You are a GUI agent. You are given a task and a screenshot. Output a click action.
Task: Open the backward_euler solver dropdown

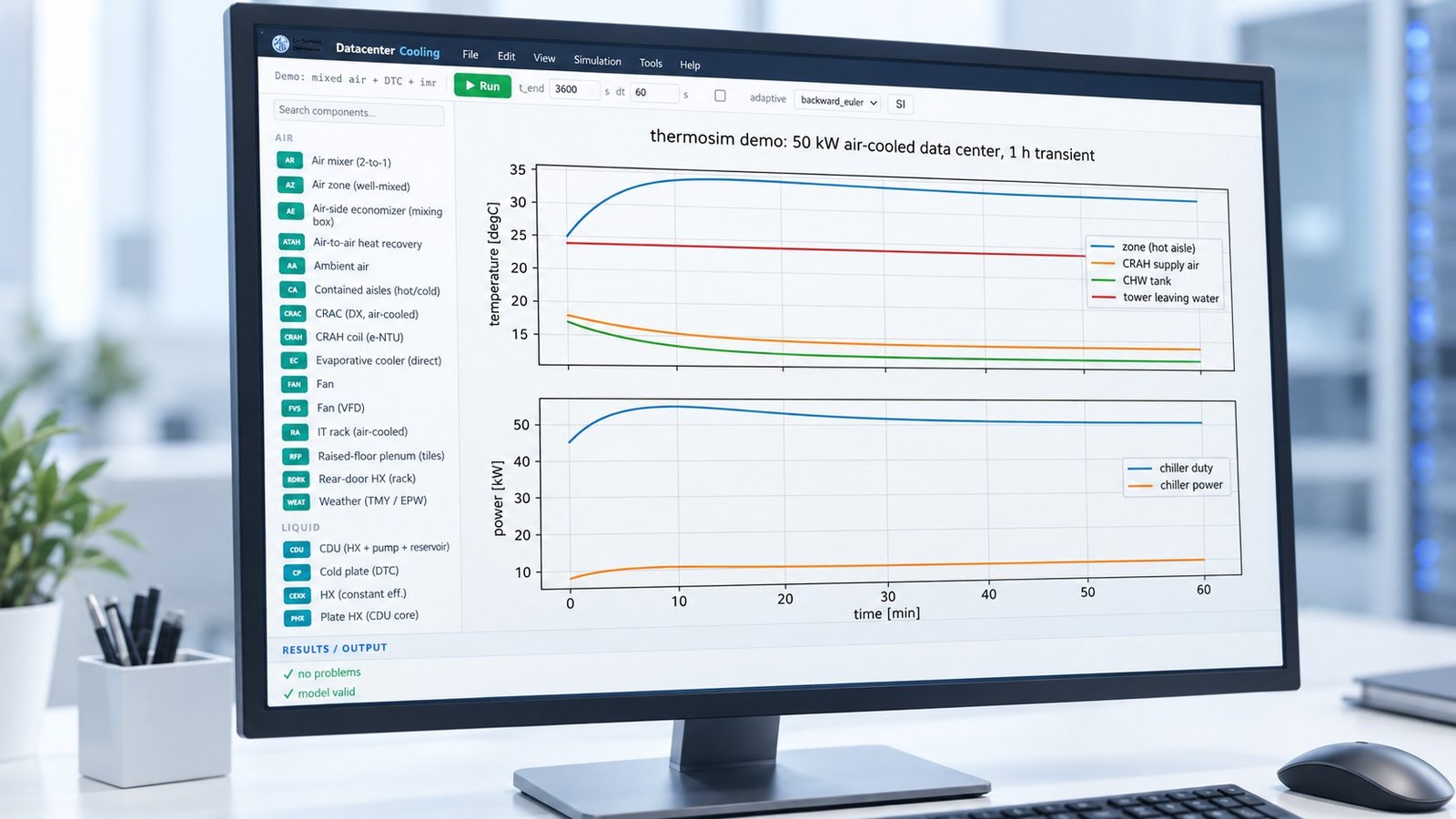tap(838, 101)
